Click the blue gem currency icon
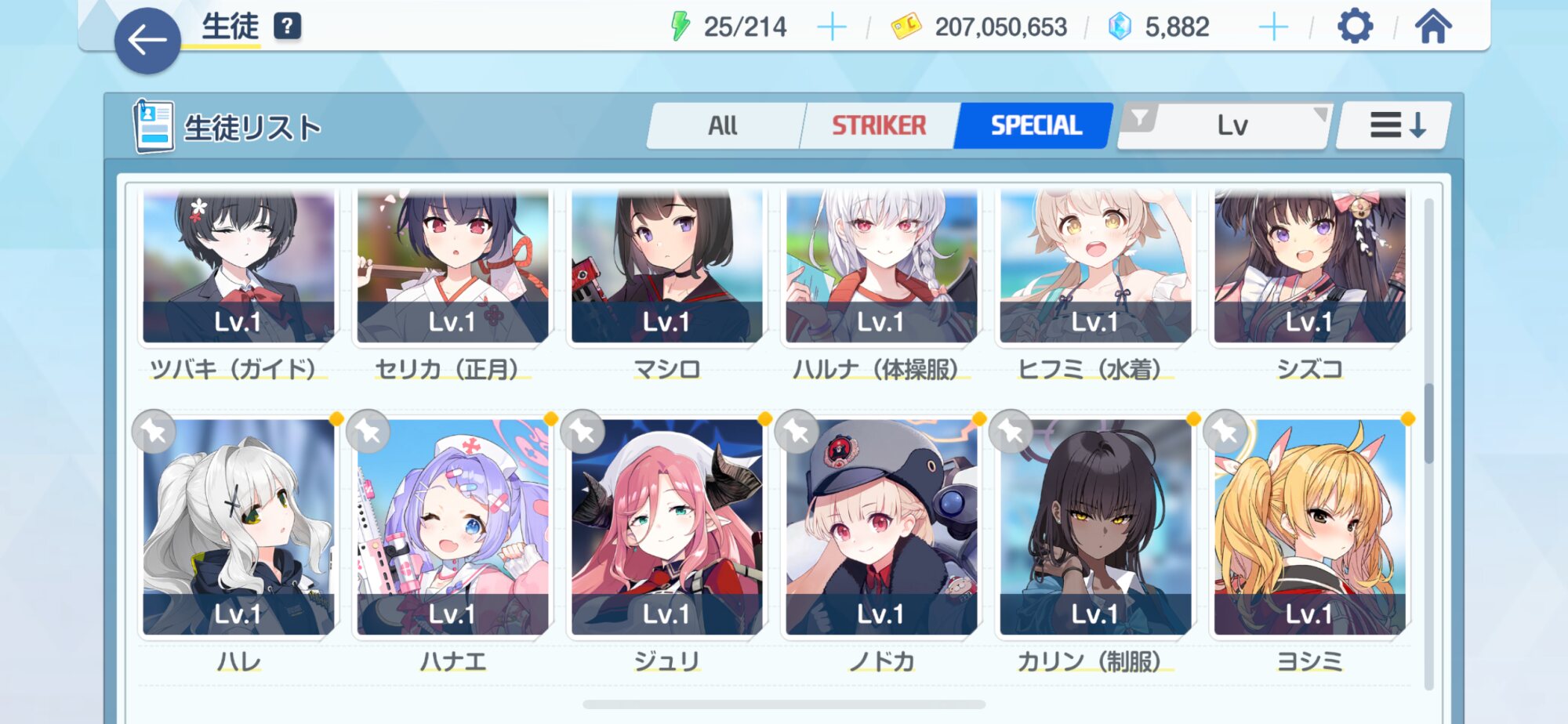The image size is (1568, 724). (x=1120, y=27)
